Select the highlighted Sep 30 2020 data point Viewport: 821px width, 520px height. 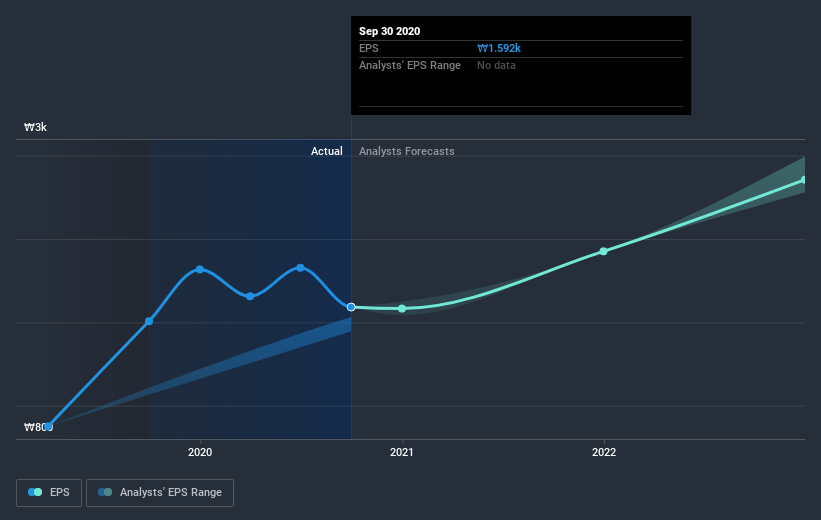351,307
